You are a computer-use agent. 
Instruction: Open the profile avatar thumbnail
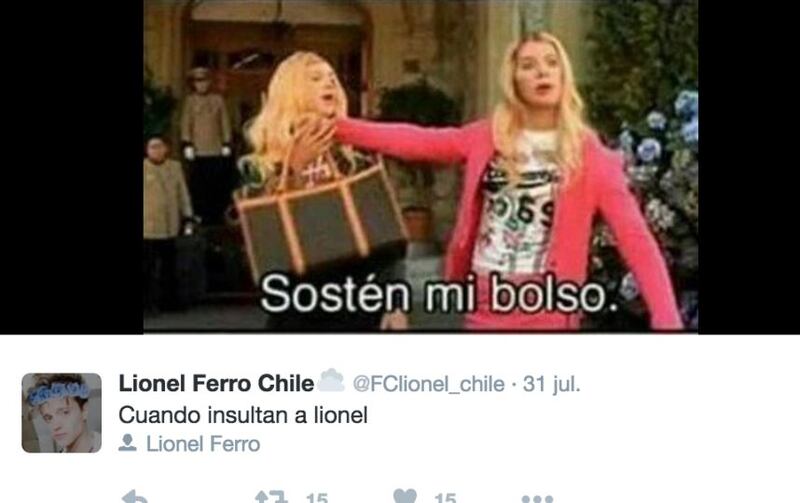[x=62, y=413]
